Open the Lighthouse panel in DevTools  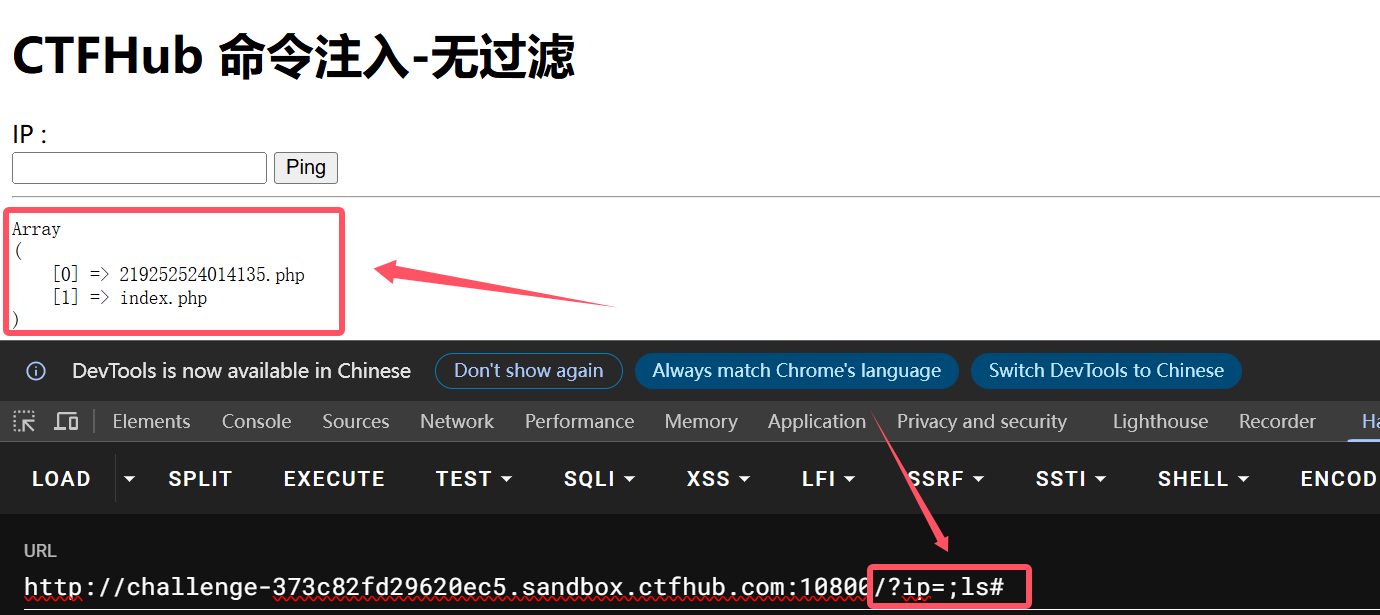coord(1159,421)
